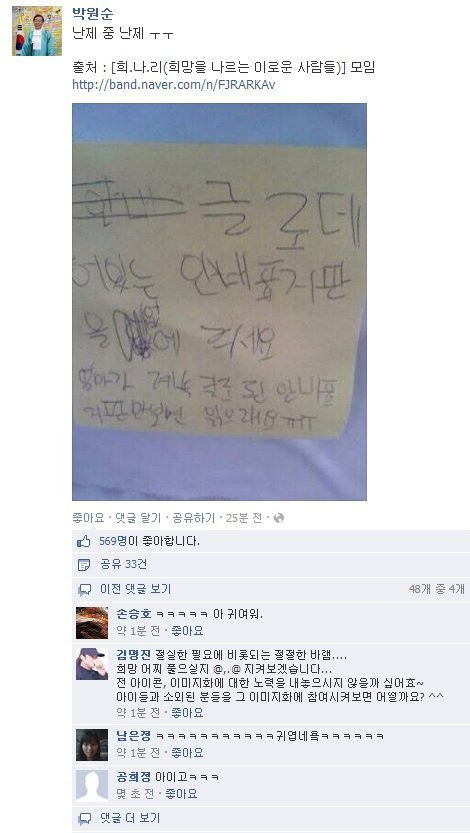
Task: Open 공희정's default silhouette avatar
Action: tap(92, 785)
